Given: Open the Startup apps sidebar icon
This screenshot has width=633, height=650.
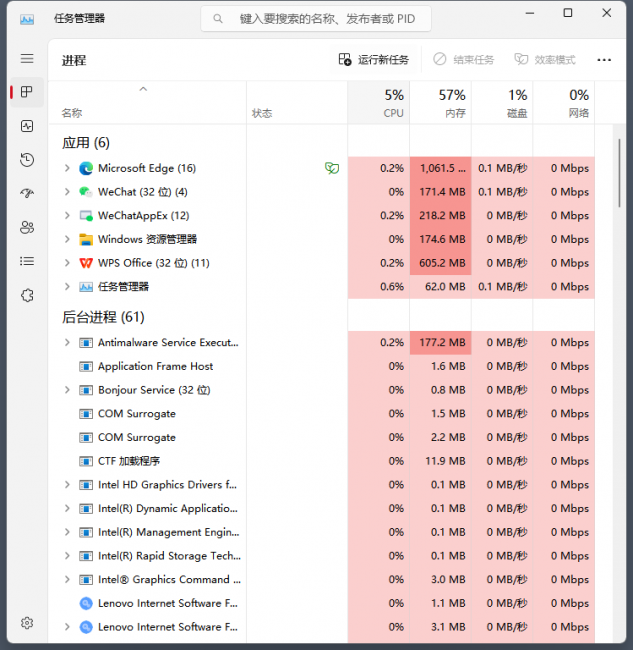Looking at the screenshot, I should 27,193.
